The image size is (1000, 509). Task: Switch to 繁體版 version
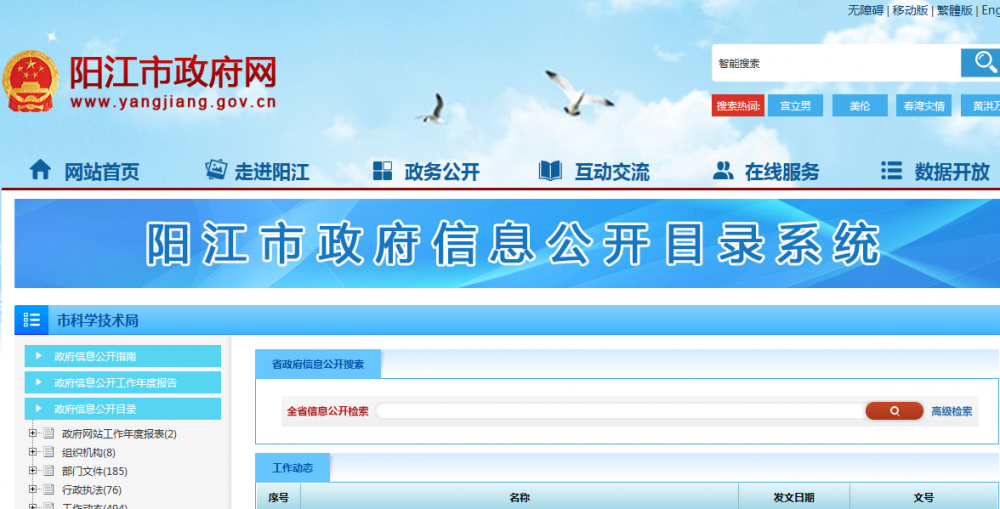click(x=954, y=10)
